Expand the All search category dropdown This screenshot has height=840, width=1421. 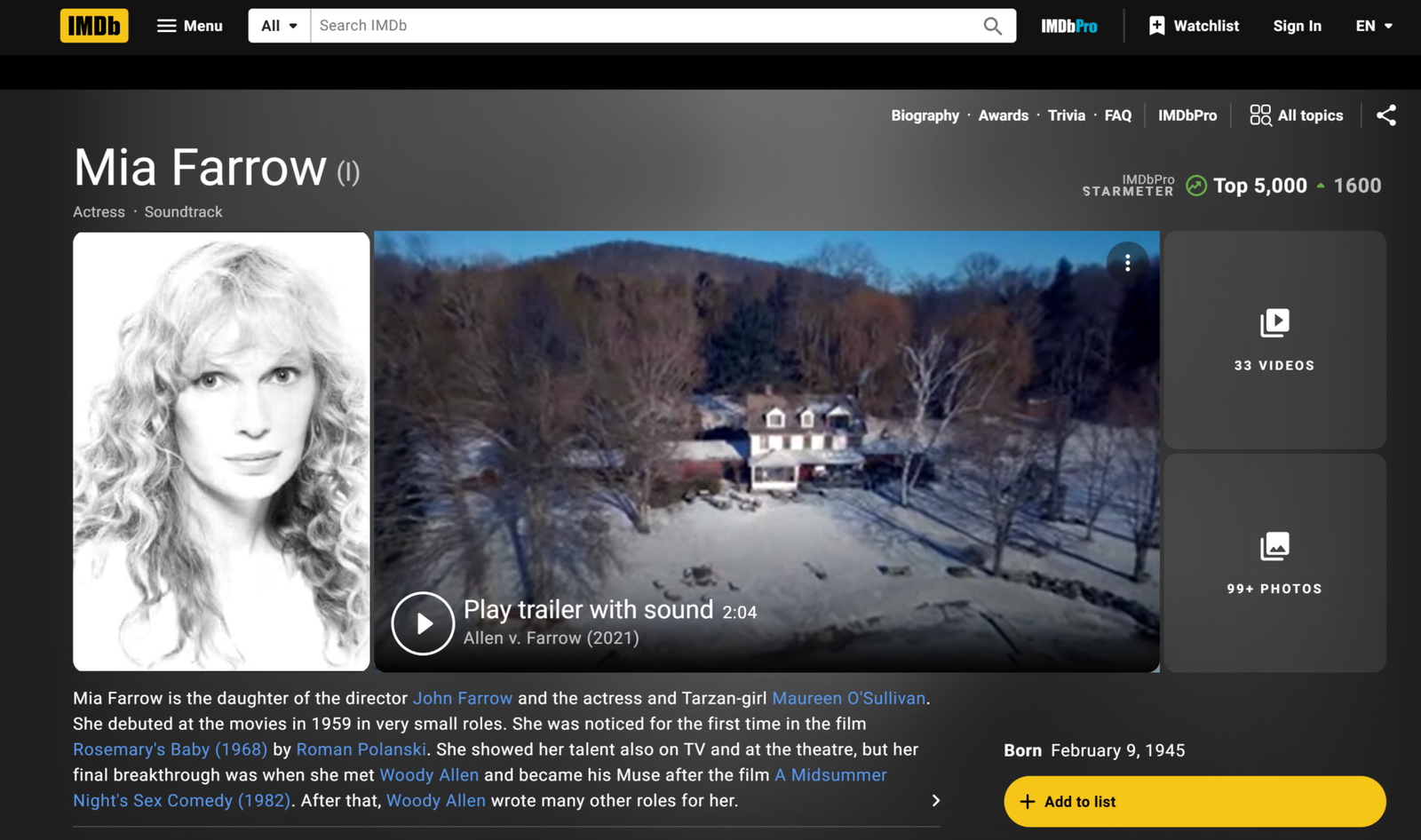click(x=279, y=26)
